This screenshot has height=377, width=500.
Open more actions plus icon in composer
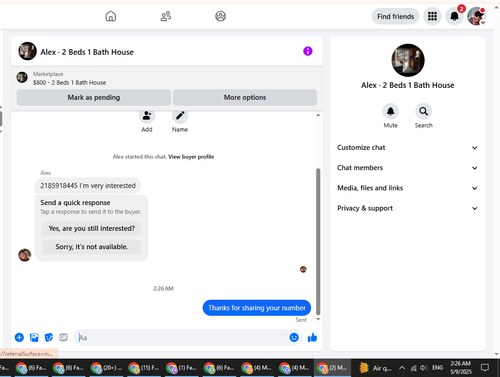19,338
